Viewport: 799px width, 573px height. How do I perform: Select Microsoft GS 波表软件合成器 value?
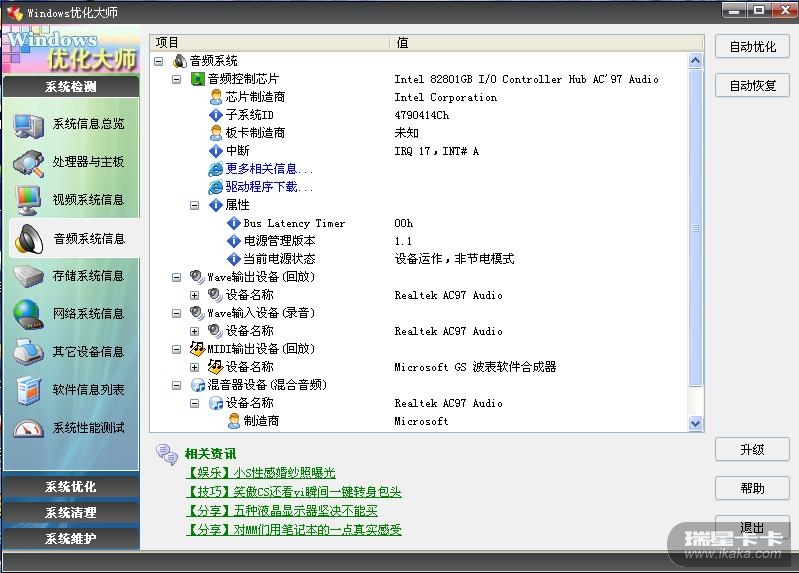(x=475, y=367)
